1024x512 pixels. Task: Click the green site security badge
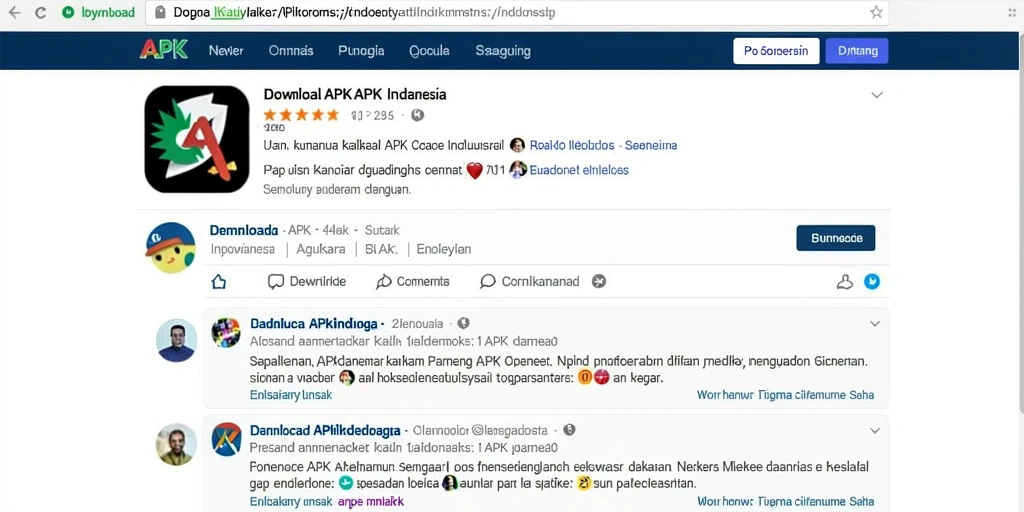(x=68, y=12)
